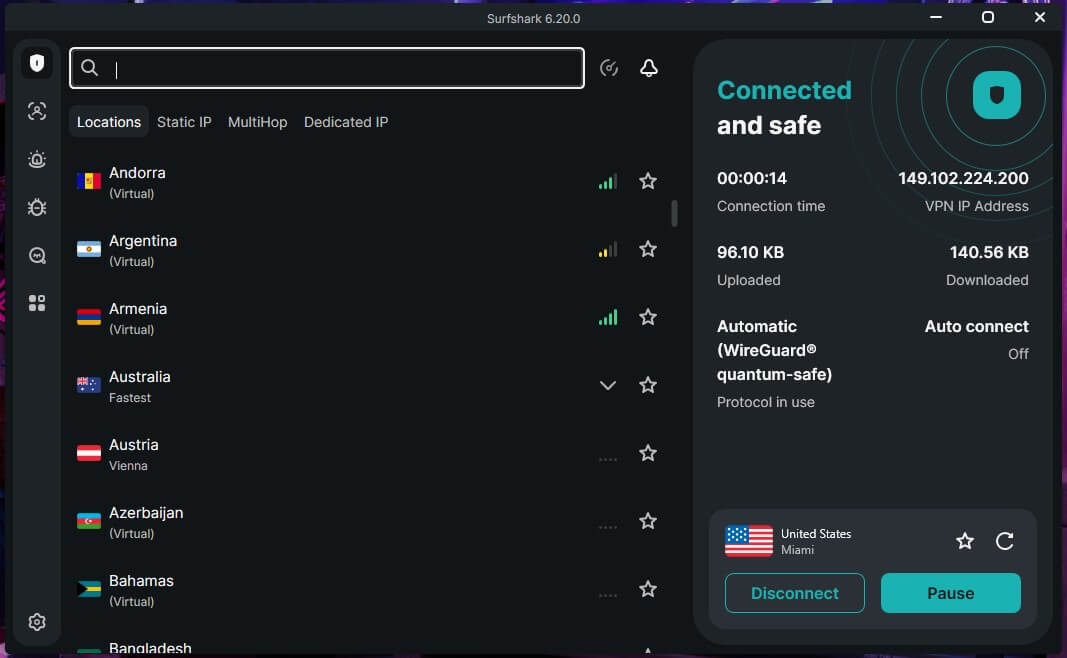Screen dimensions: 1067x658
Task: Favorite Armenia with its star
Action: click(x=648, y=317)
